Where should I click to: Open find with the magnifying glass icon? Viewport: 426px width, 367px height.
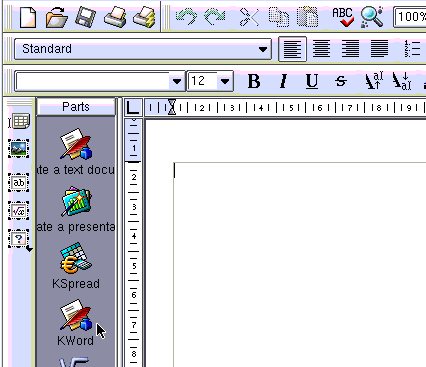(x=372, y=17)
